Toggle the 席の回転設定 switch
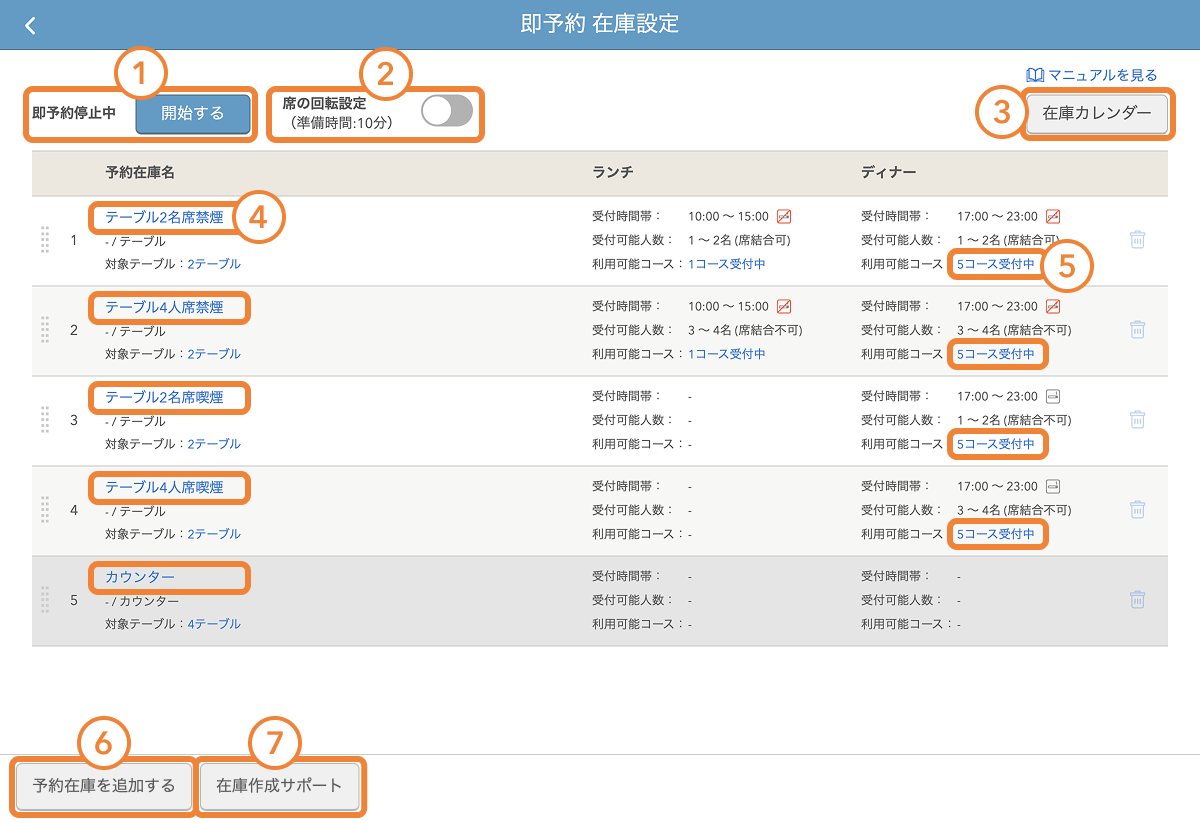1200x823 pixels. coord(446,111)
